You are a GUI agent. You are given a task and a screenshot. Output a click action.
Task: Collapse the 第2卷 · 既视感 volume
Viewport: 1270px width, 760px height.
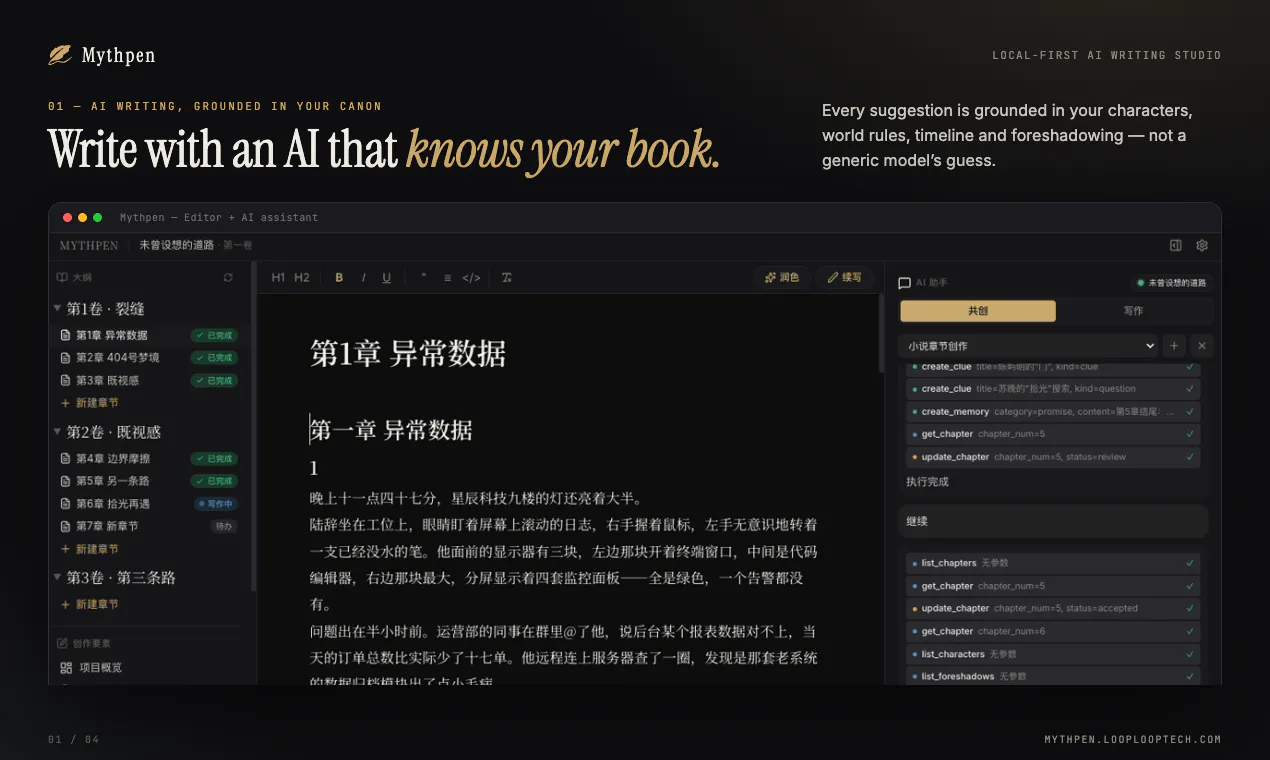point(58,432)
